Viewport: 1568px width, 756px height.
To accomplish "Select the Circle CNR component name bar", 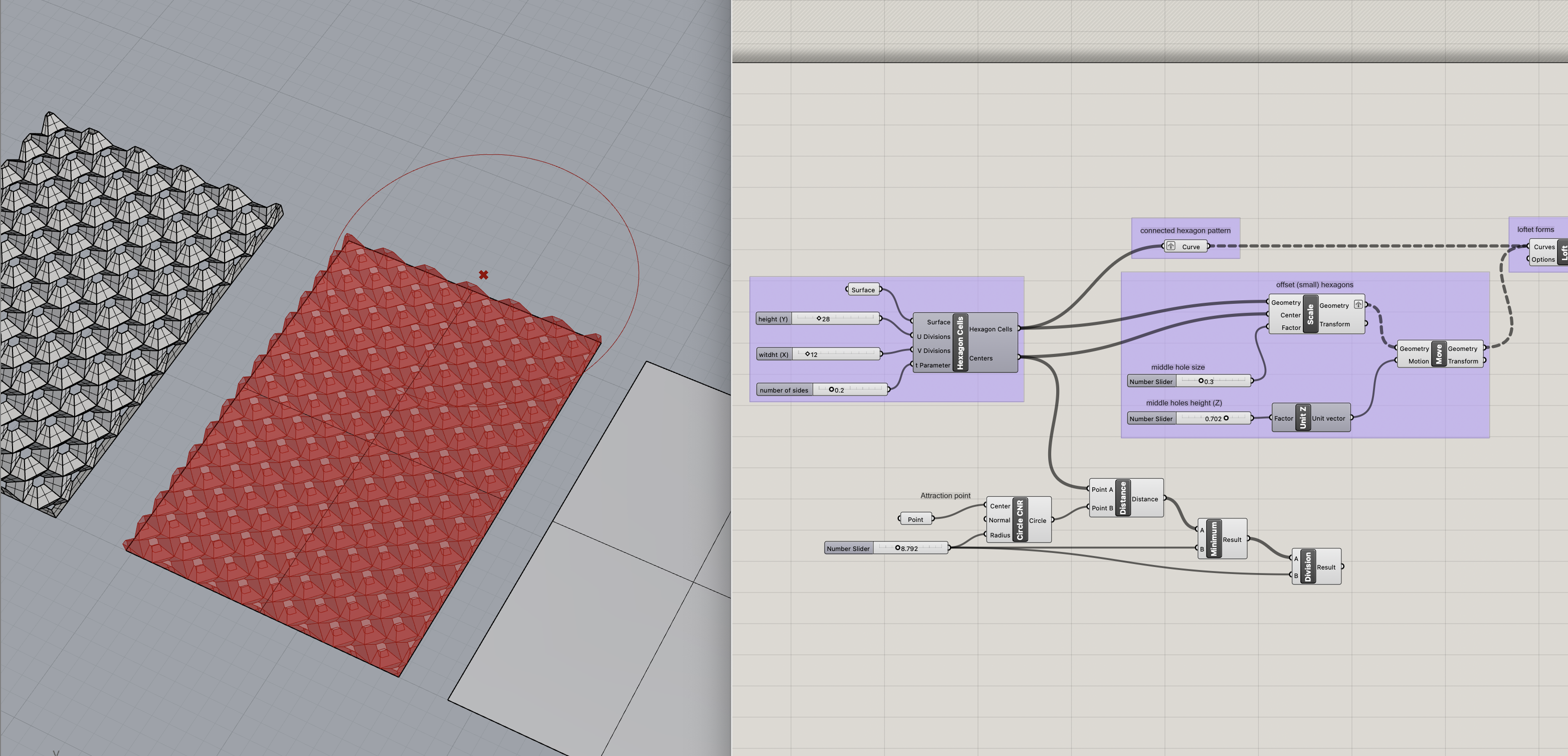I will pyautogui.click(x=1020, y=520).
